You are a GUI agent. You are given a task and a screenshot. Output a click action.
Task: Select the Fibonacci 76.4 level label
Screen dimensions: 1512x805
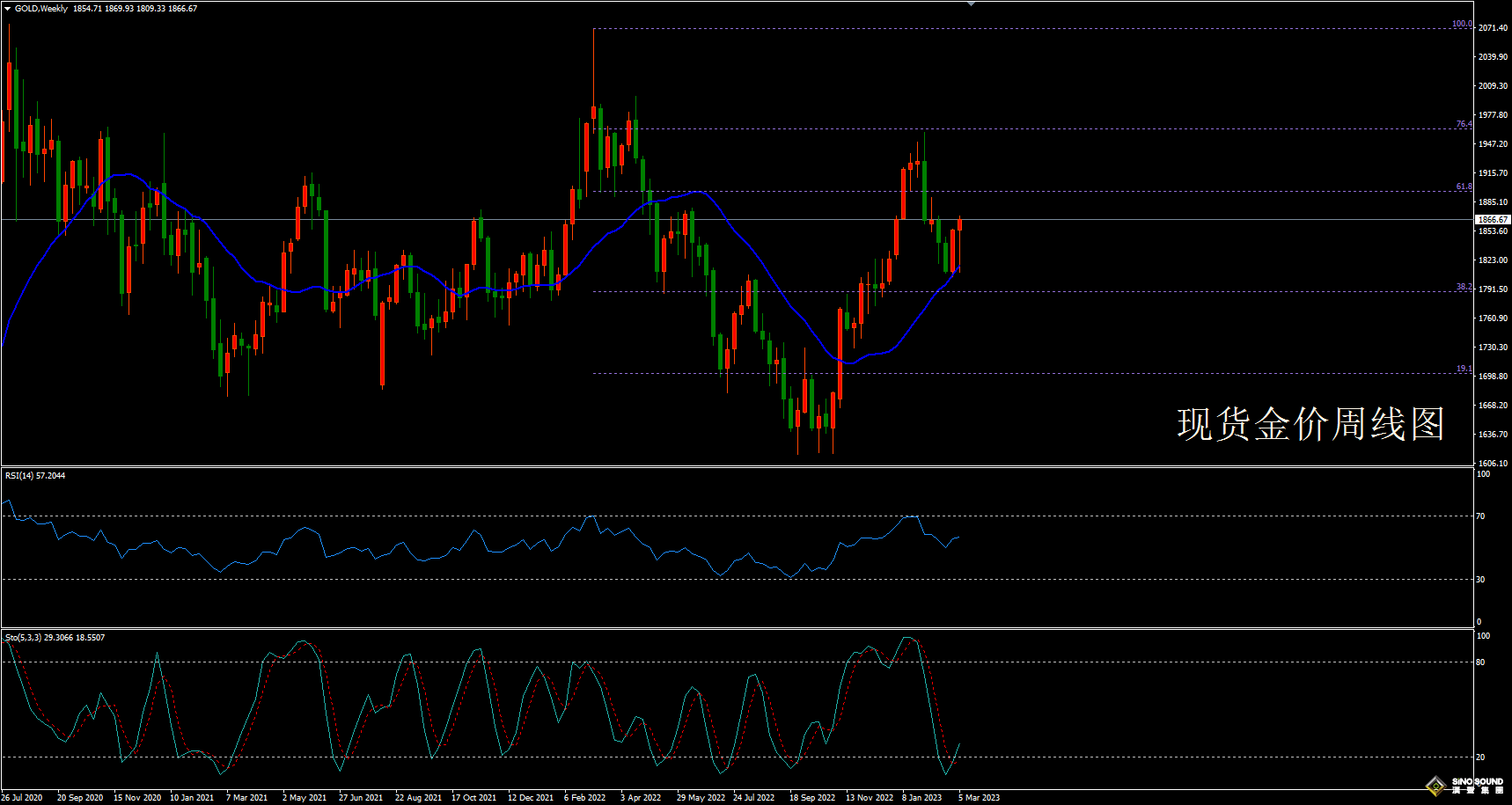(x=1463, y=124)
